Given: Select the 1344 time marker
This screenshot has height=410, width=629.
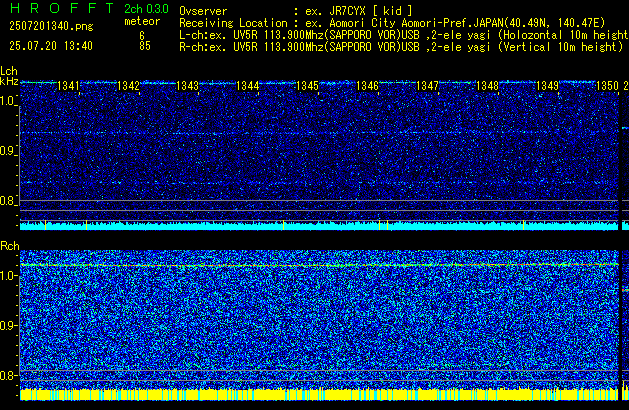Looking at the screenshot, I should pos(248,86).
